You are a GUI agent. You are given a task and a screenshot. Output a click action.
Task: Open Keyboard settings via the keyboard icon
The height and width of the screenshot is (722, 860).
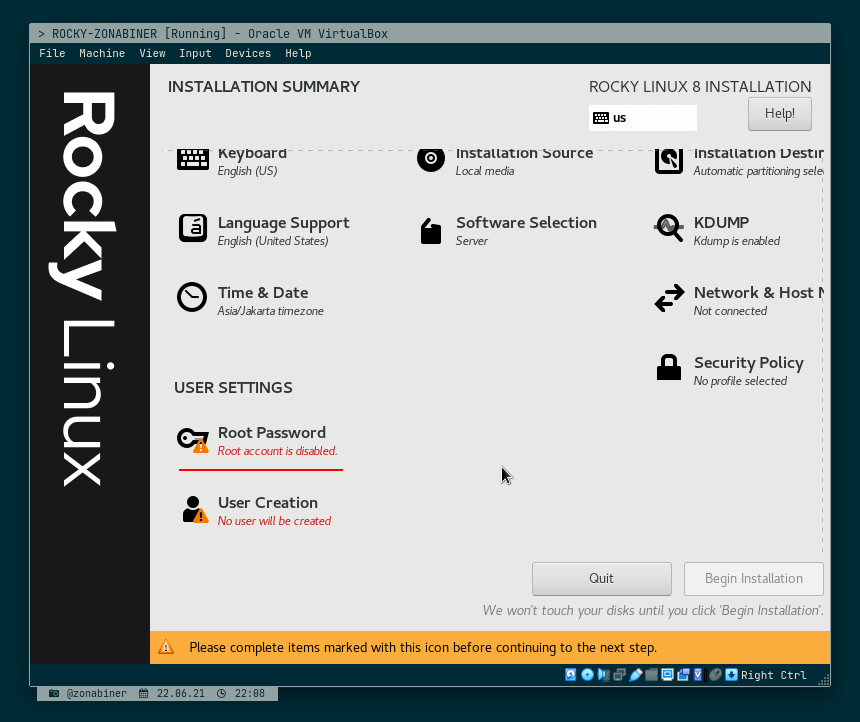[x=192, y=159]
